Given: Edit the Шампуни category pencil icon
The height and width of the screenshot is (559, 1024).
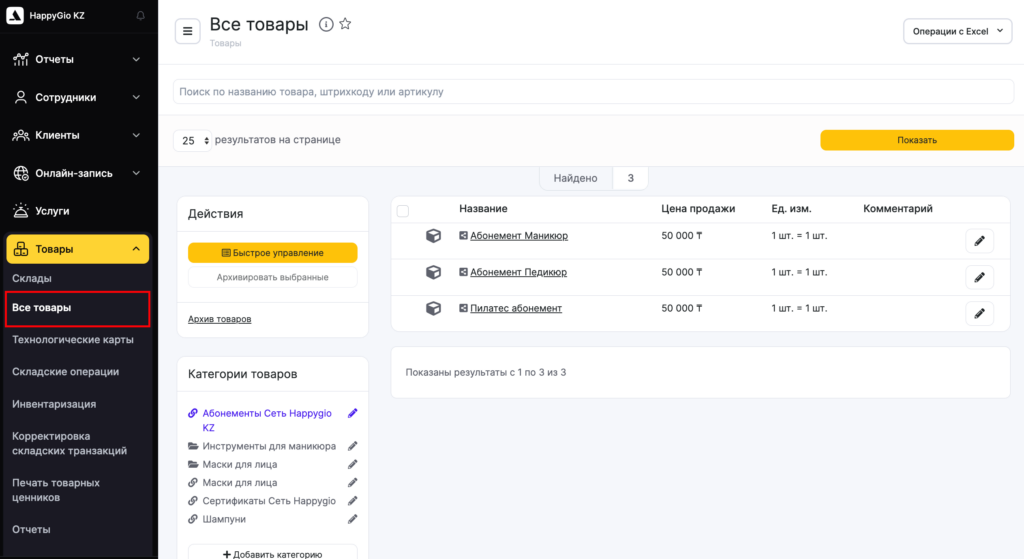Looking at the screenshot, I should (x=352, y=519).
